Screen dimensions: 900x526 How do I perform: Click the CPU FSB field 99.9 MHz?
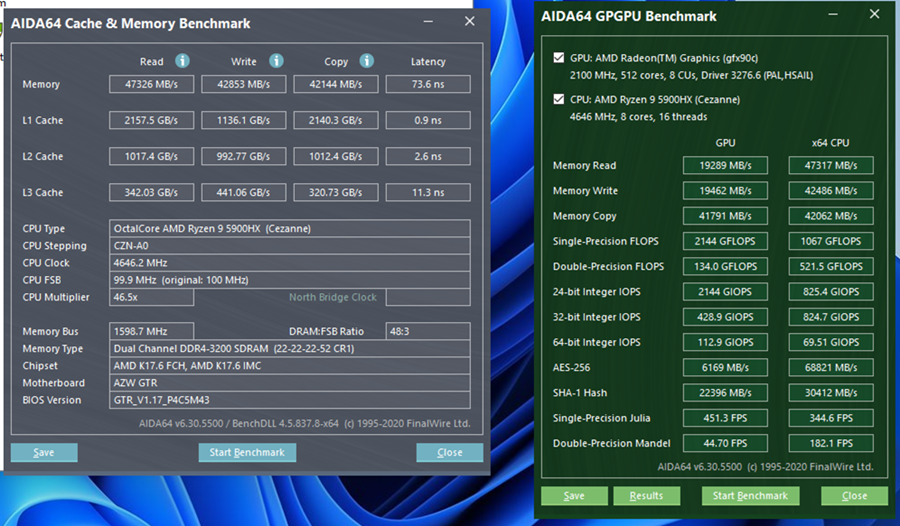tap(290, 280)
